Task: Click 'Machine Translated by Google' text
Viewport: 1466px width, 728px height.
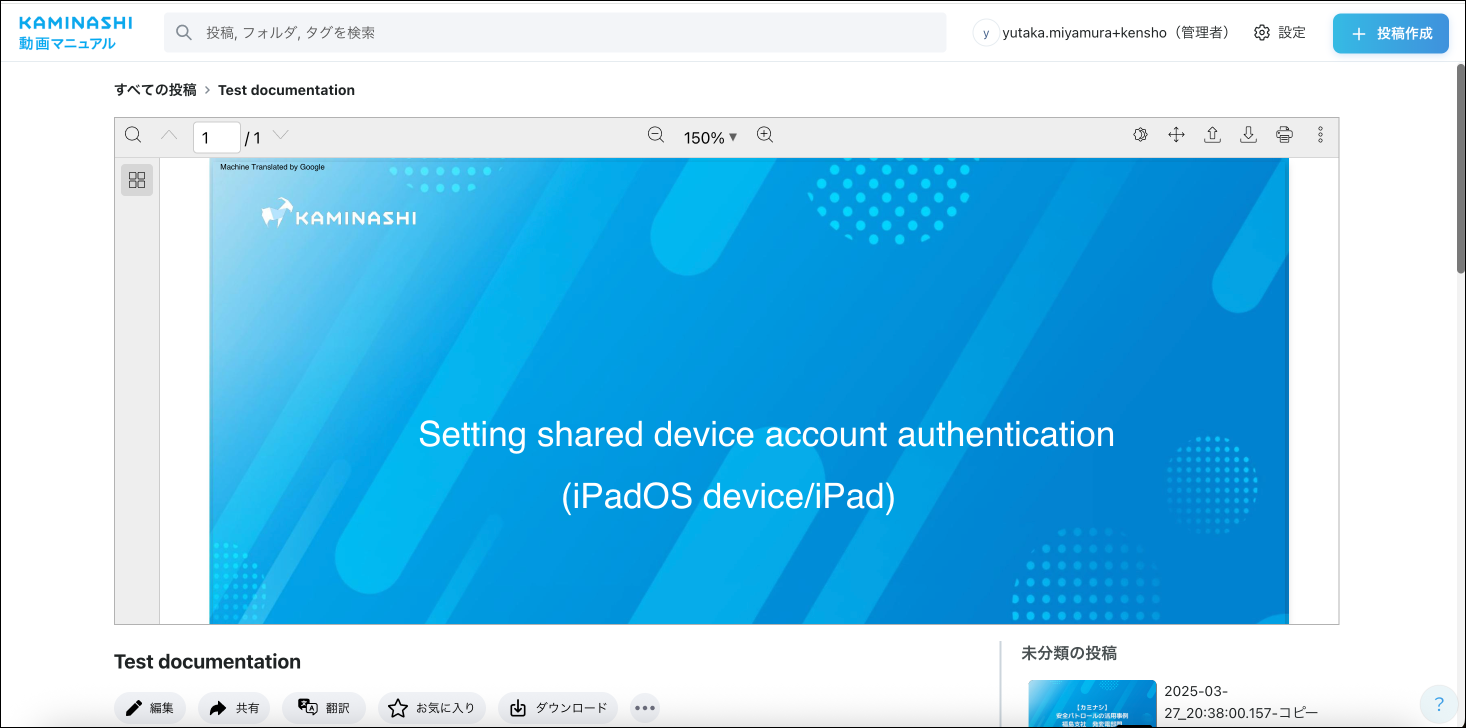Action: [272, 167]
